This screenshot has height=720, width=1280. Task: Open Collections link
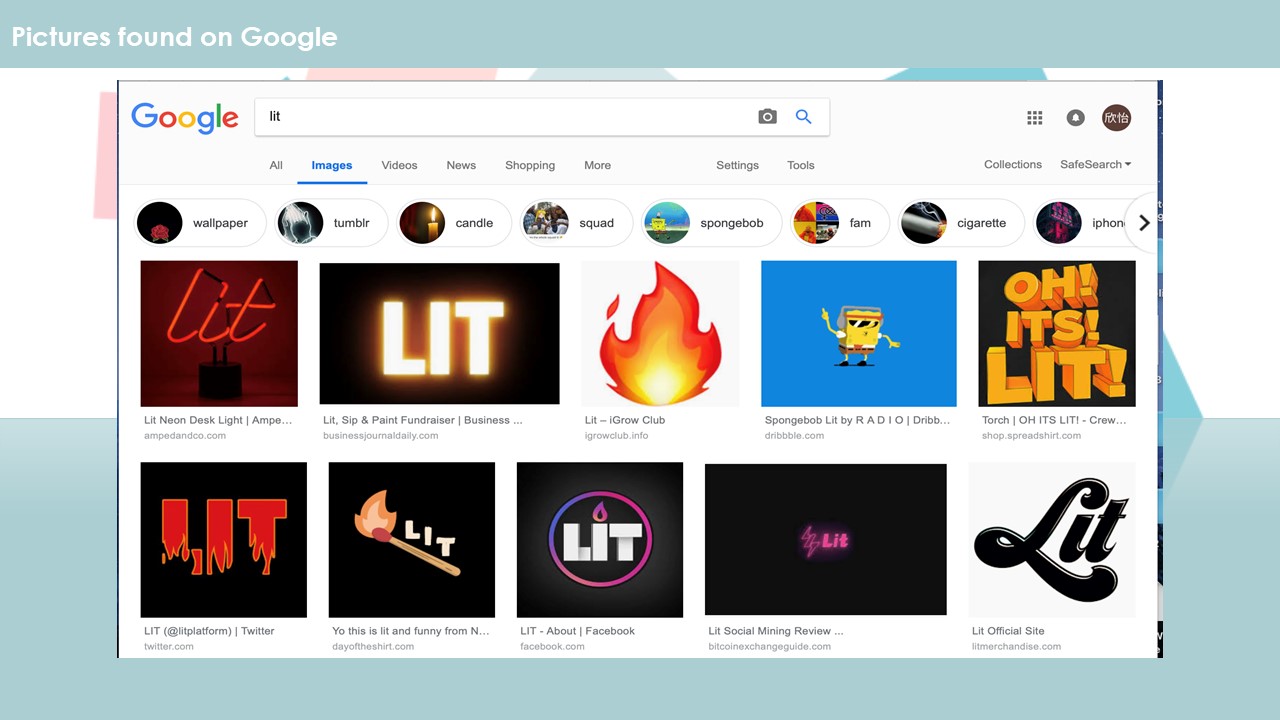coord(1013,164)
